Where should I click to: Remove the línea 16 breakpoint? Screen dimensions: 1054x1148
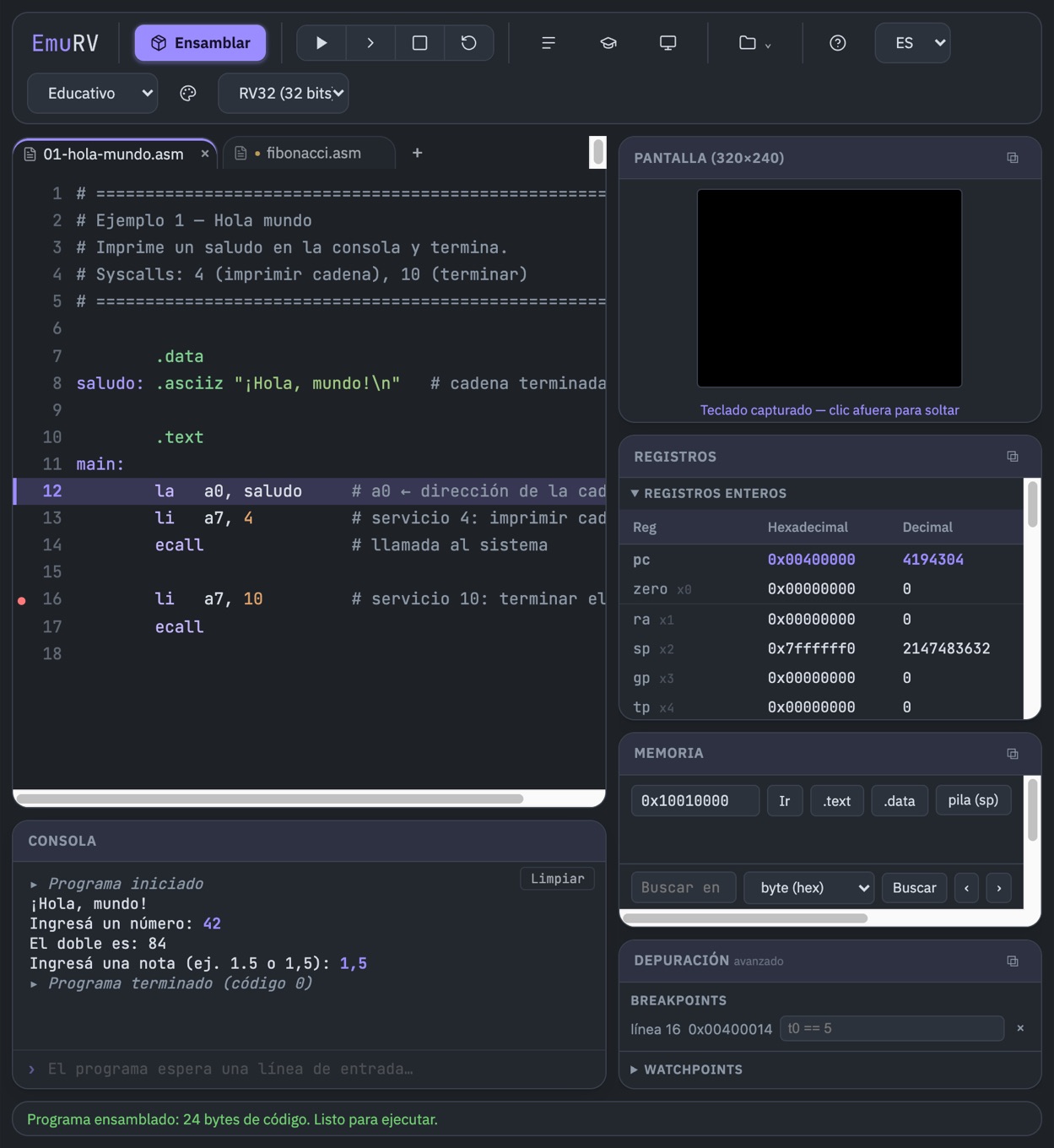(x=1020, y=1028)
